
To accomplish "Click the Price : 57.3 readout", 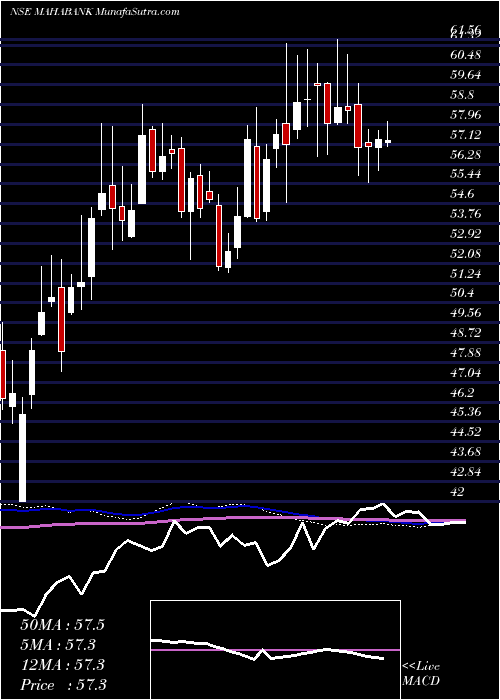I will point(62,685).
